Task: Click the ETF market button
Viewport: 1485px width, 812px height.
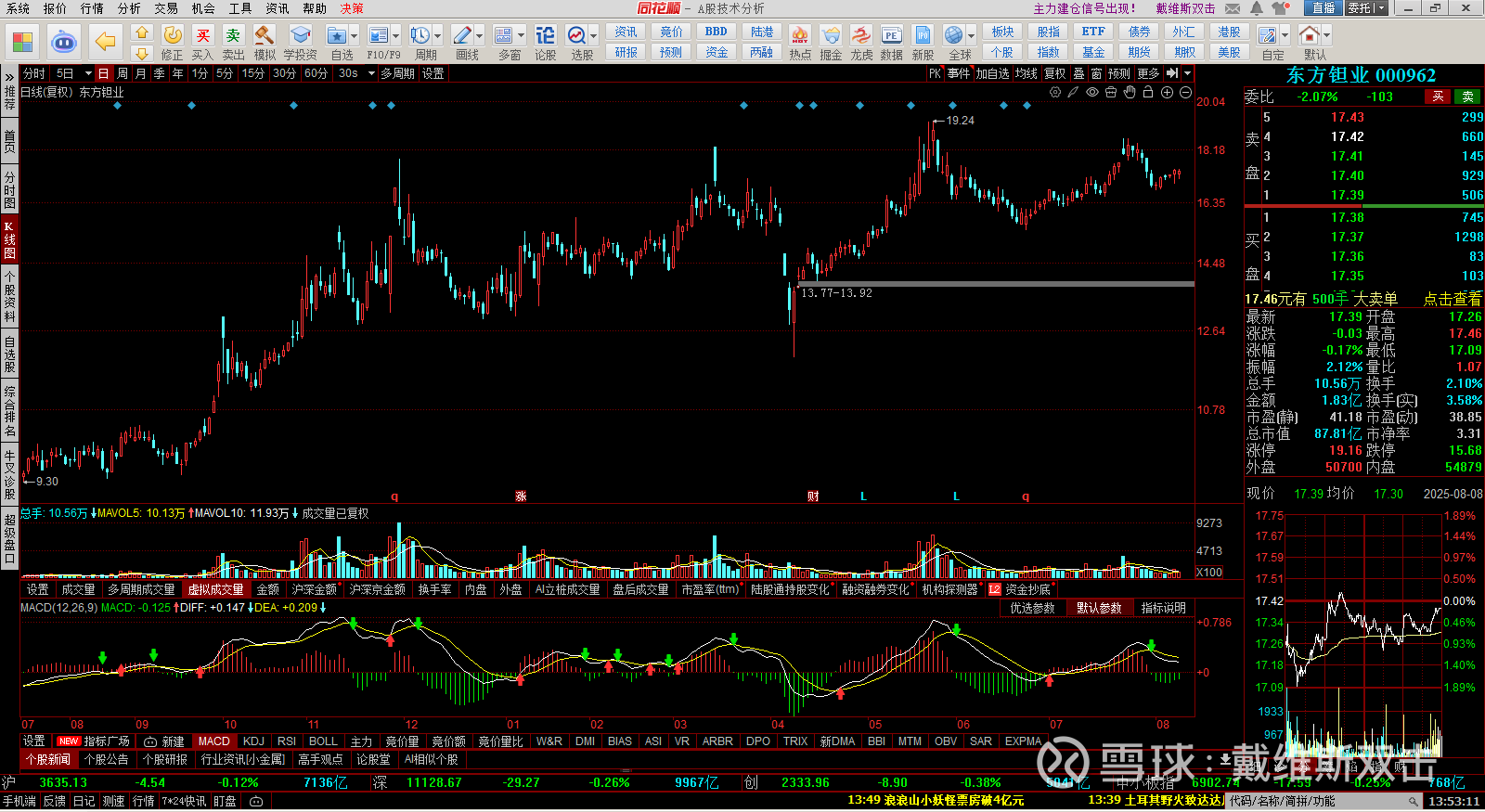Action: 1093,32
